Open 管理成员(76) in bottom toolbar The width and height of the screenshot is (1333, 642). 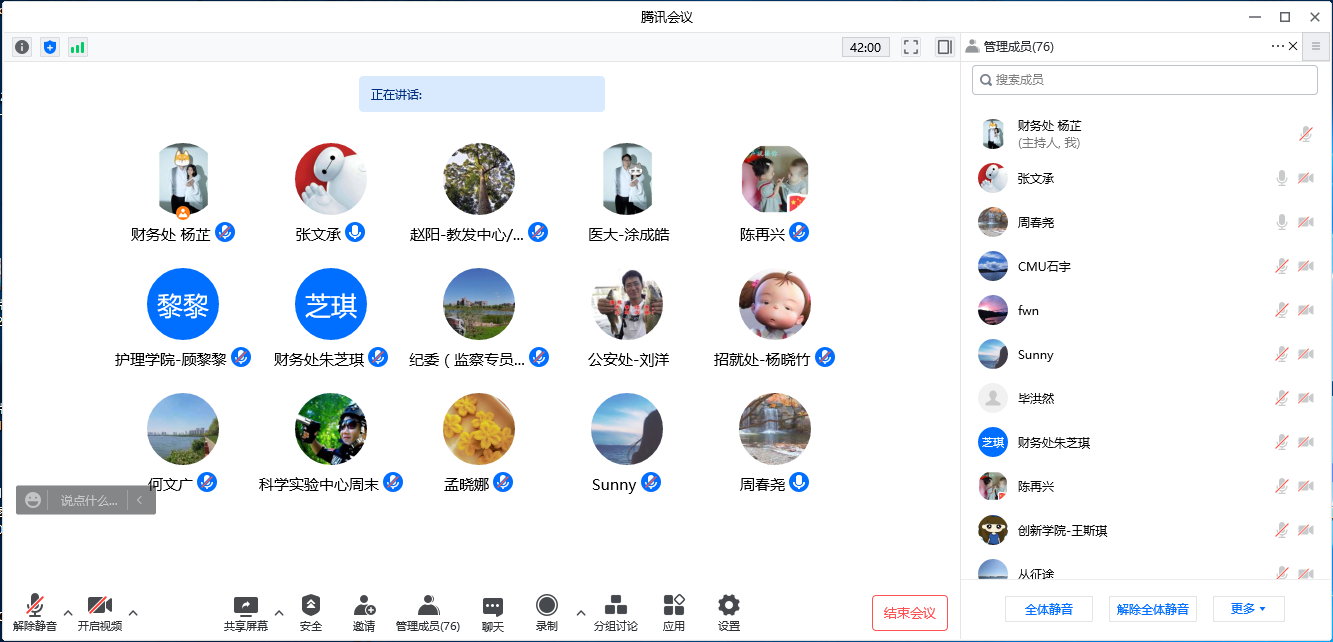[428, 613]
